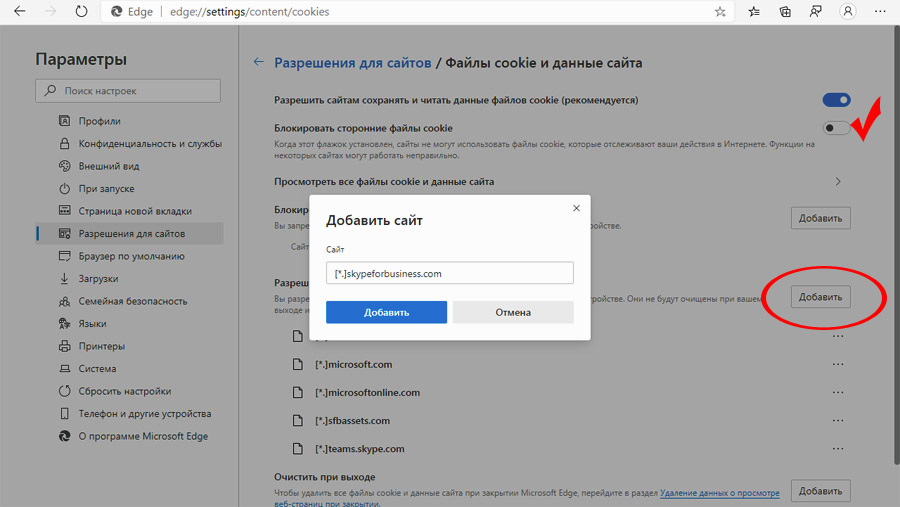This screenshot has width=900, height=507.
Task: Open the Favorites list icon
Action: pyautogui.click(x=754, y=11)
